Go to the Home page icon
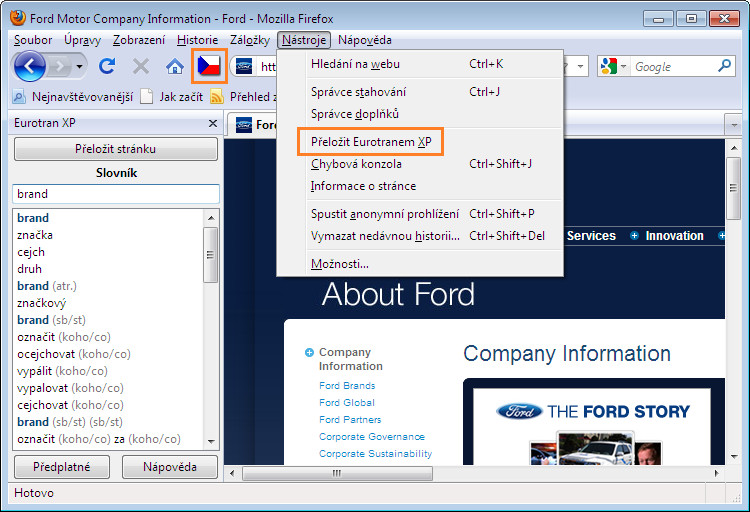 175,67
